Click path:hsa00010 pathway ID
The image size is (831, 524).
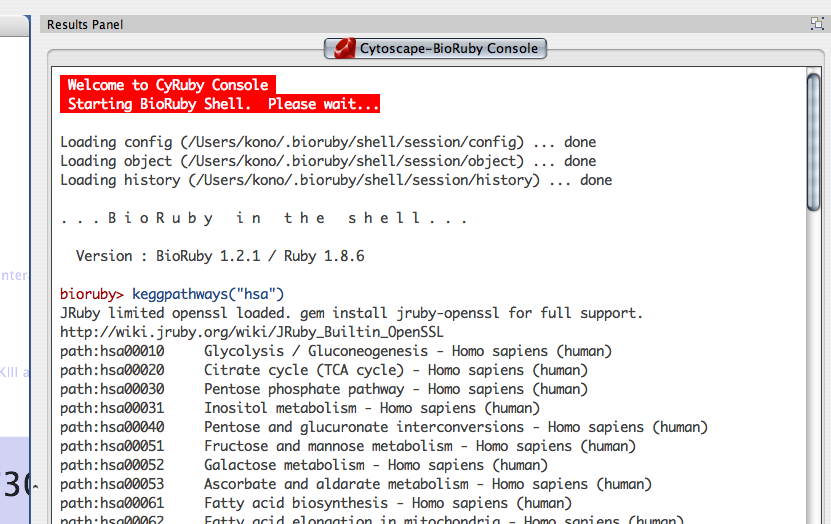pos(112,351)
